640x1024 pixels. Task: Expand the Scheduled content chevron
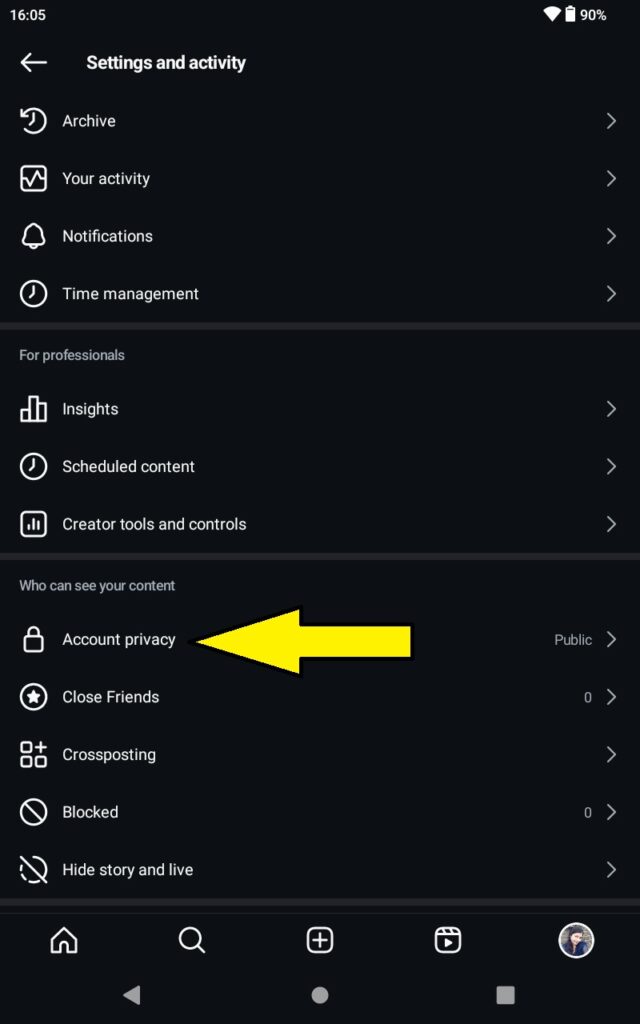(611, 466)
